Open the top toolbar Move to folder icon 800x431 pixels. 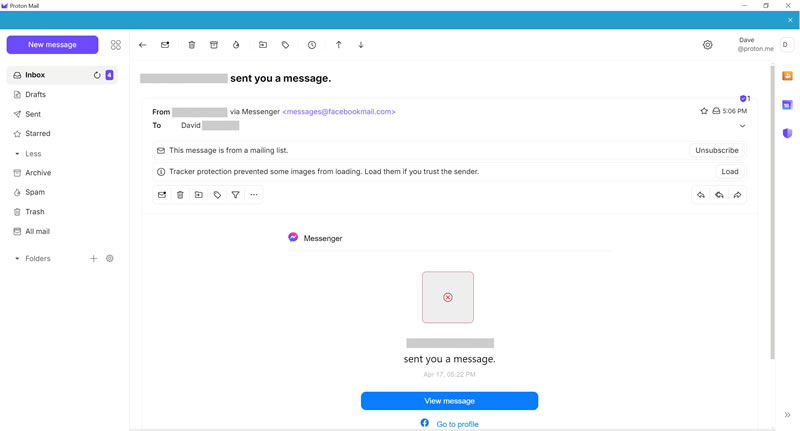coord(263,45)
